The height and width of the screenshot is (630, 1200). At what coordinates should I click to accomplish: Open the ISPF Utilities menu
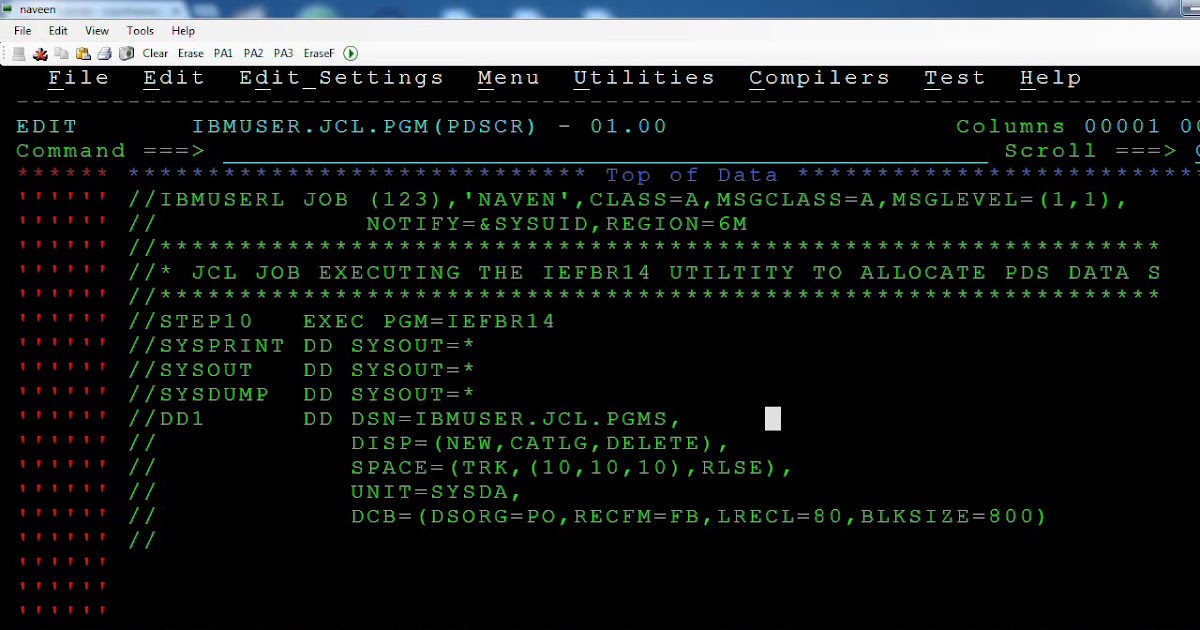coord(643,77)
